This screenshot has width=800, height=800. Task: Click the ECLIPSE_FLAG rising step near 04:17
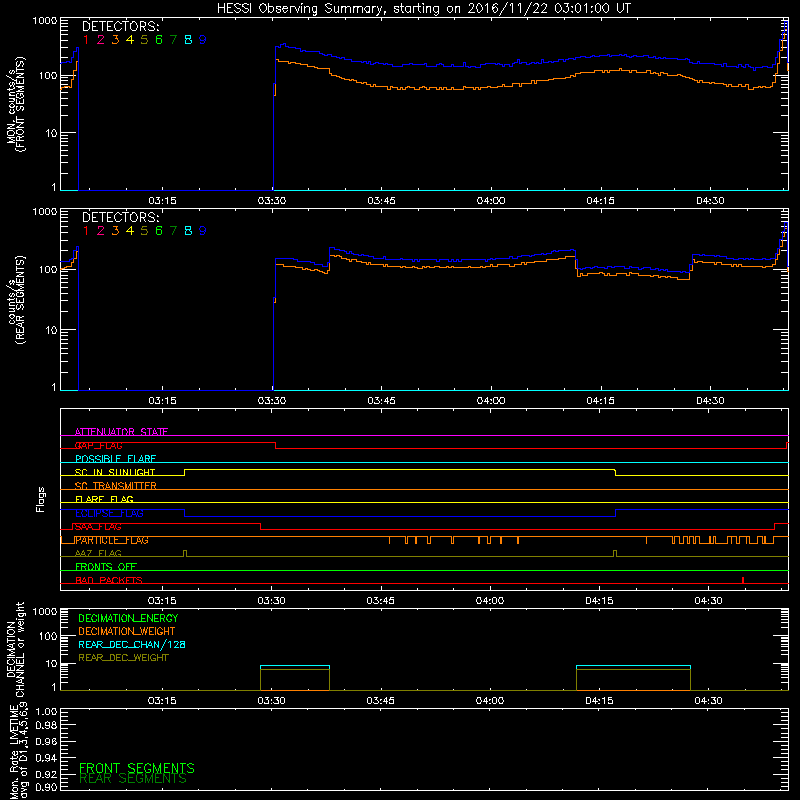pyautogui.click(x=615, y=513)
